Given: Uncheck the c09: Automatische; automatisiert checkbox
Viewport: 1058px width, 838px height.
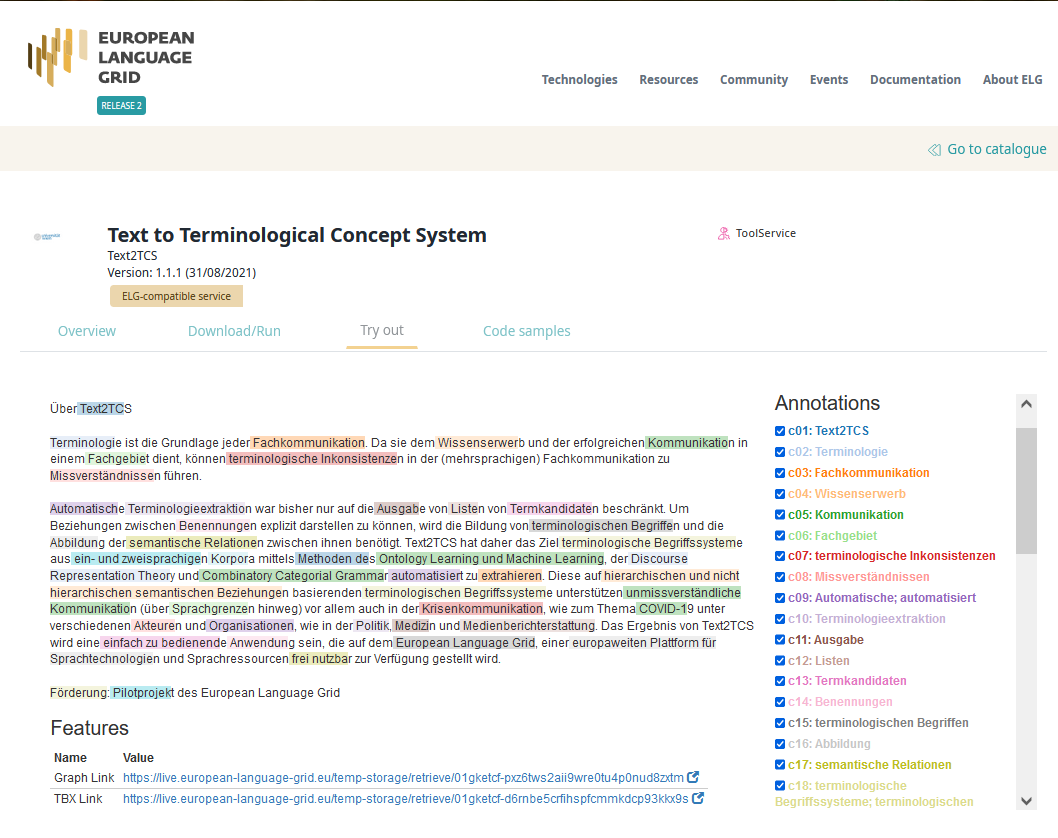Looking at the screenshot, I should [780, 598].
